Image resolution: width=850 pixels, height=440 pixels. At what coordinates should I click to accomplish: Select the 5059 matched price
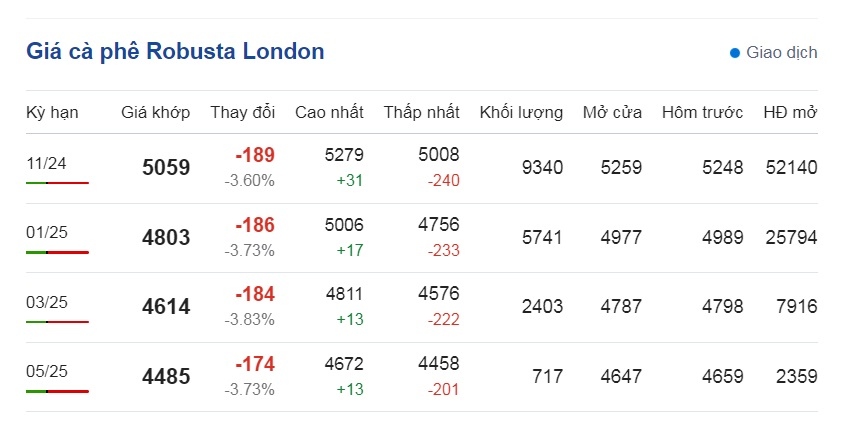[x=166, y=167]
